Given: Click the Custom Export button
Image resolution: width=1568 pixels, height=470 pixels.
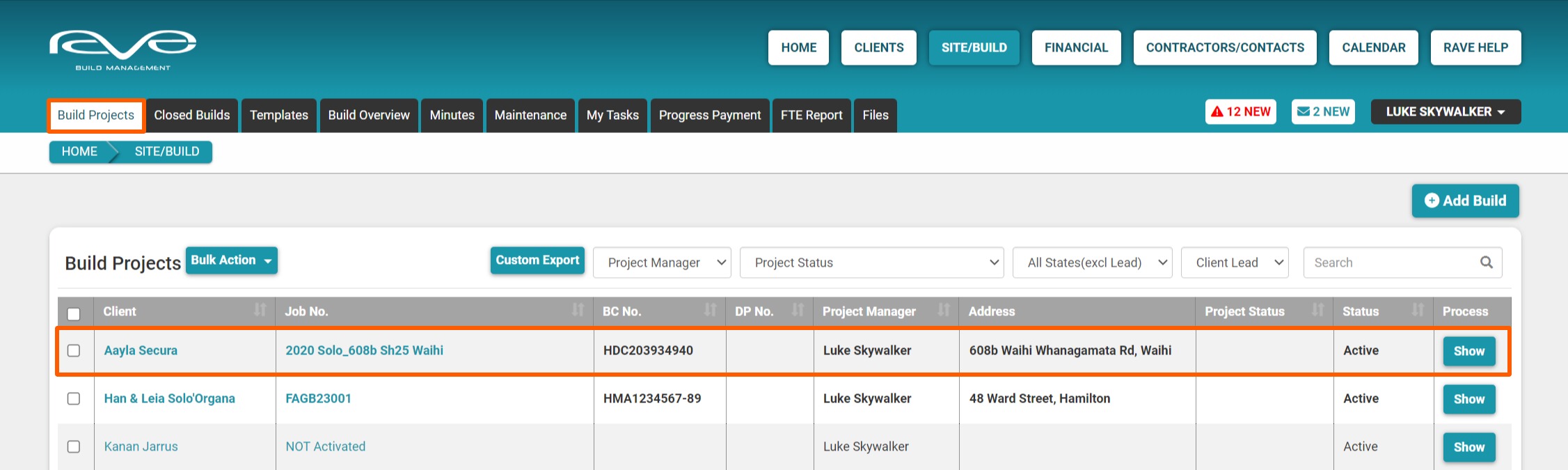Looking at the screenshot, I should coord(537,260).
